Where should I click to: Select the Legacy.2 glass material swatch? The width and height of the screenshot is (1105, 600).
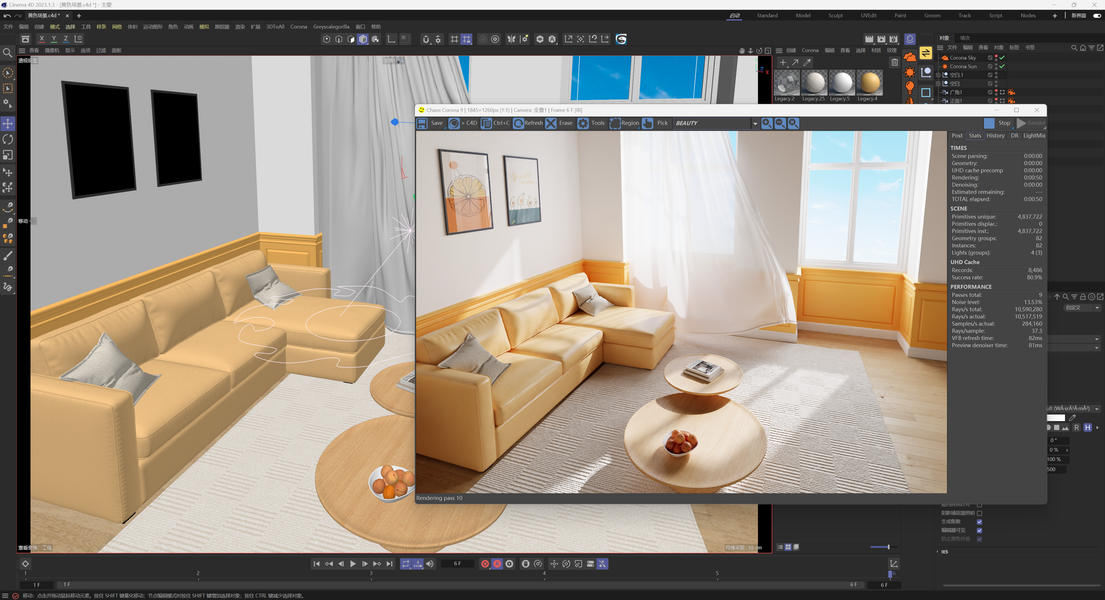click(x=786, y=83)
